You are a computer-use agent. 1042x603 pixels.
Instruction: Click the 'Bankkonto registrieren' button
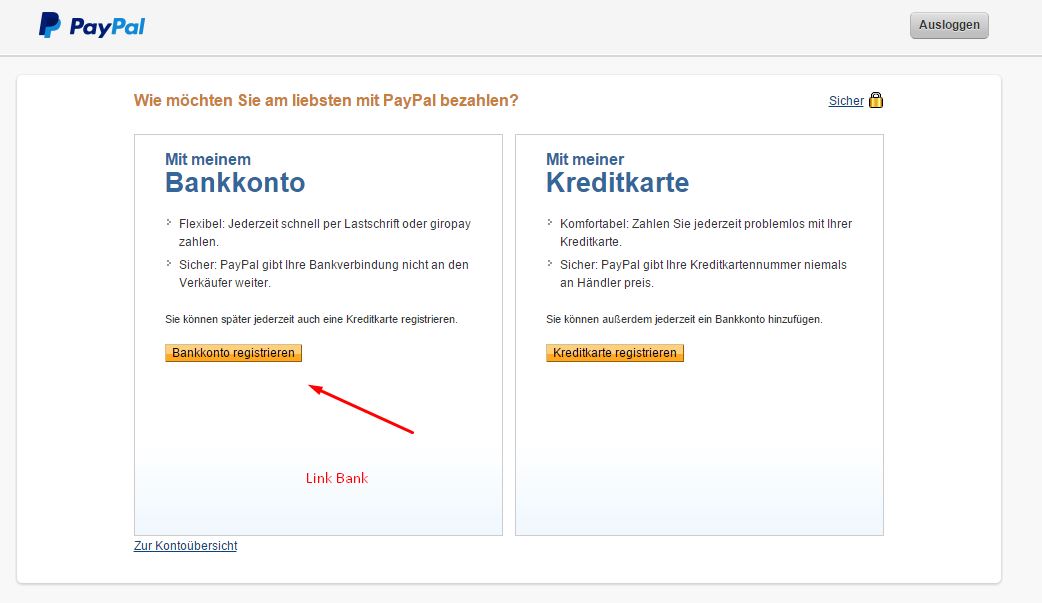233,352
